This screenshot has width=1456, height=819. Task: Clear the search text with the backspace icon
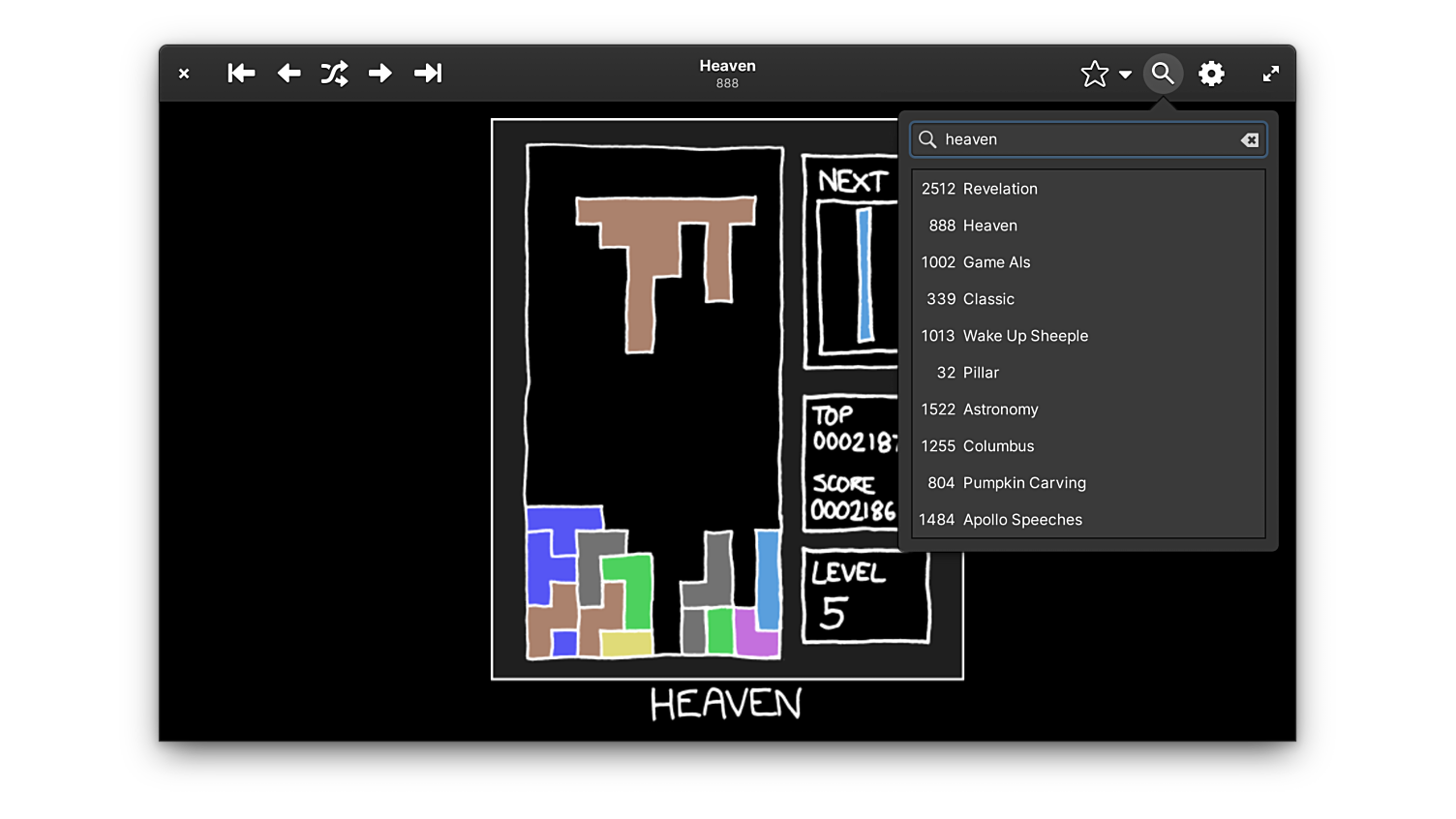1249,139
